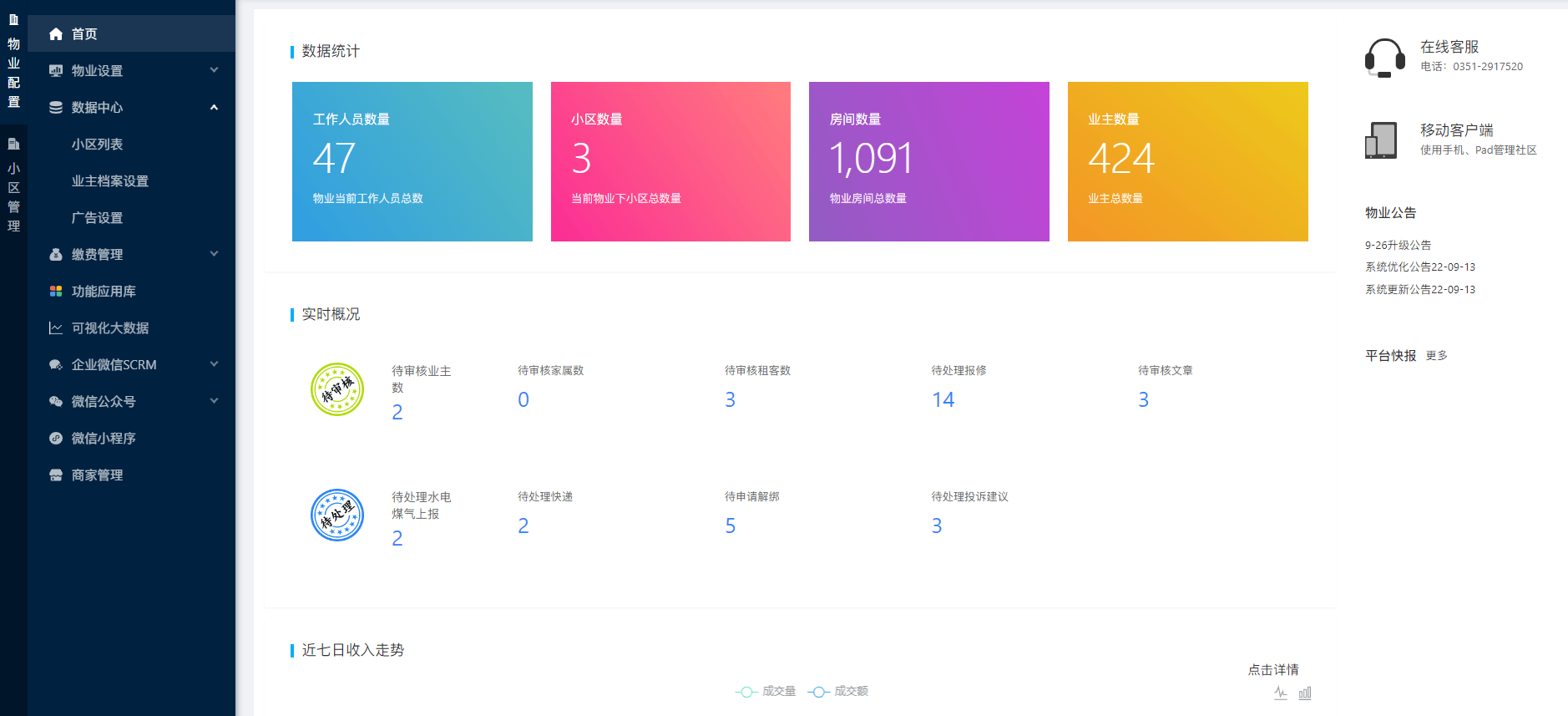Toggle the 成交量 legend series
This screenshot has width=1568, height=716.
[766, 692]
